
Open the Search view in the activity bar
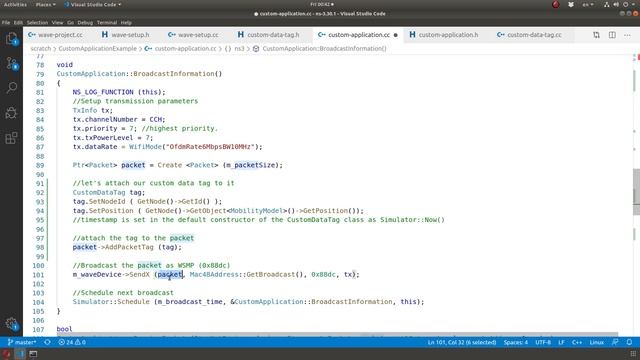[x=11, y=87]
